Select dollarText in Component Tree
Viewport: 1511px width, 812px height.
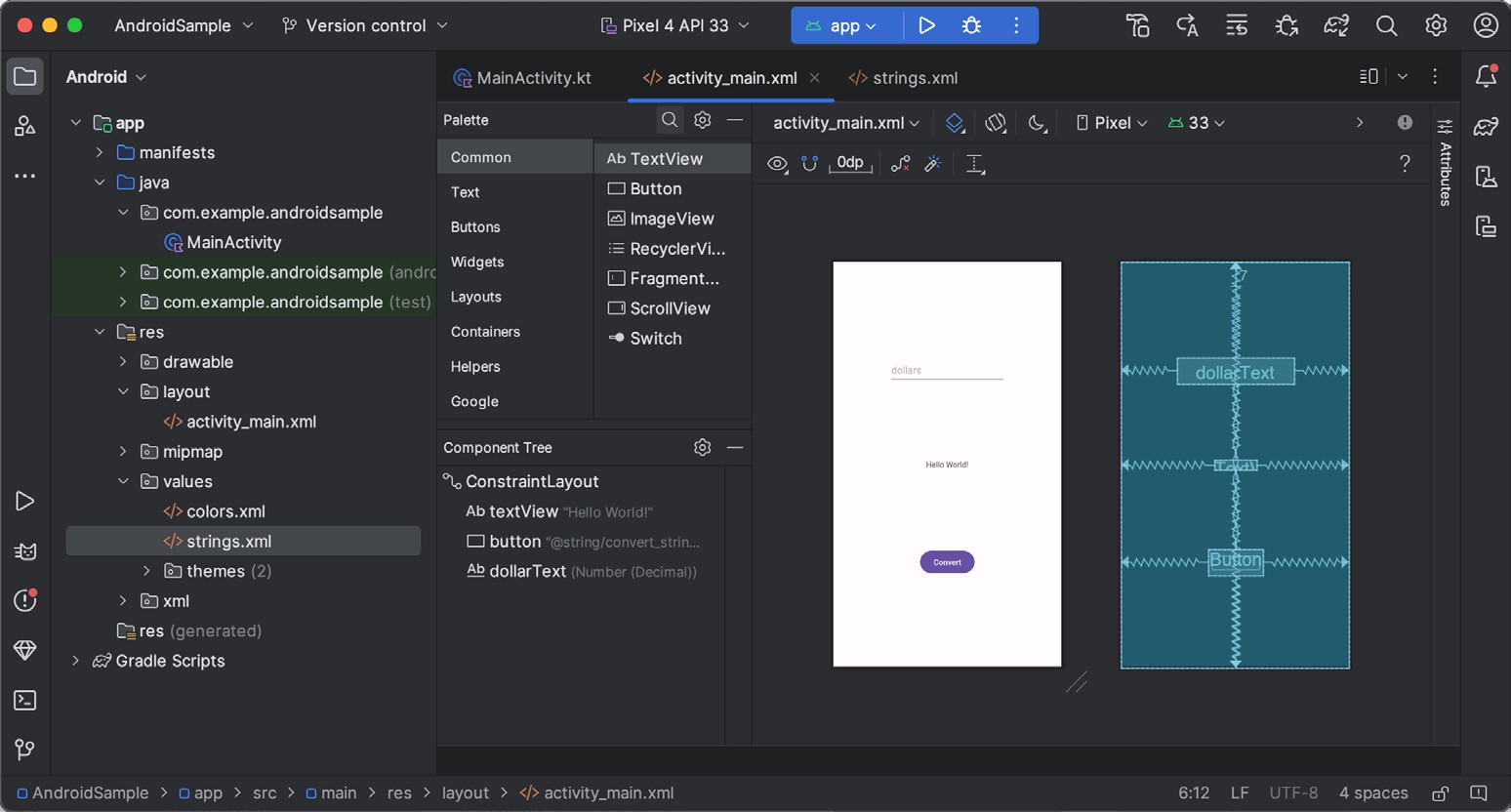point(582,571)
